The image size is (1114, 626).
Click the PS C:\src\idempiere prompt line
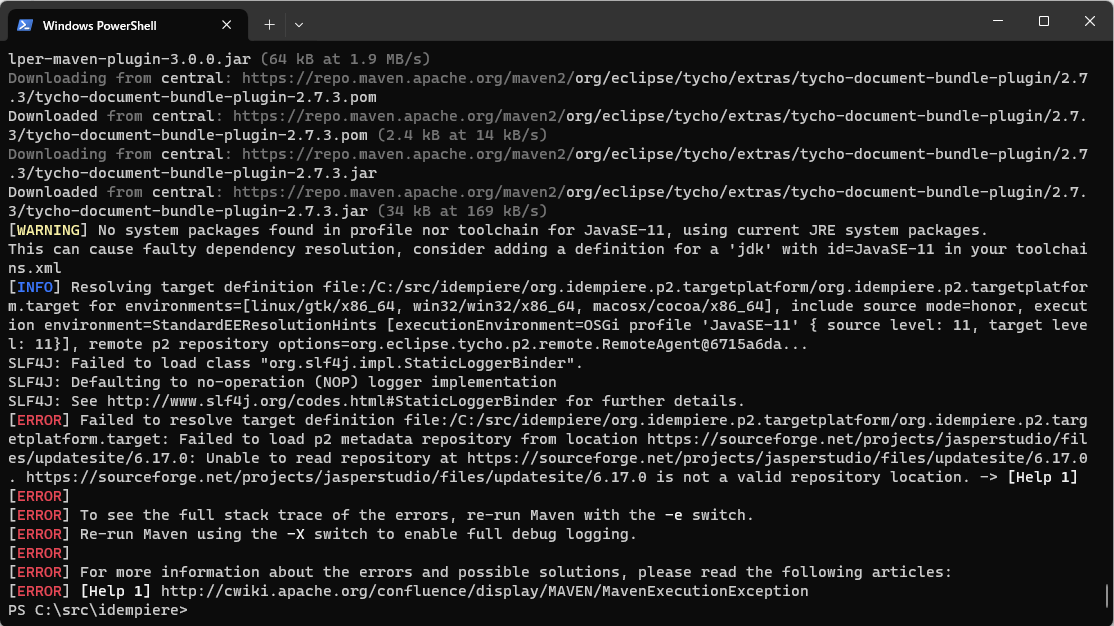[98, 610]
